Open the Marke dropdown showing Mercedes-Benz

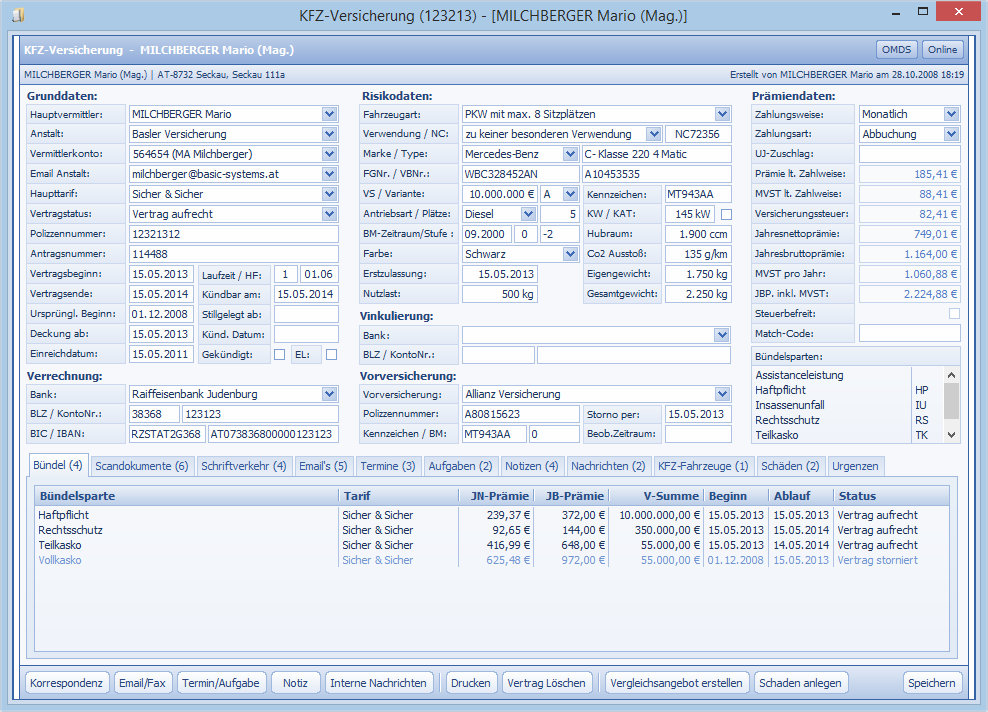pyautogui.click(x=570, y=154)
